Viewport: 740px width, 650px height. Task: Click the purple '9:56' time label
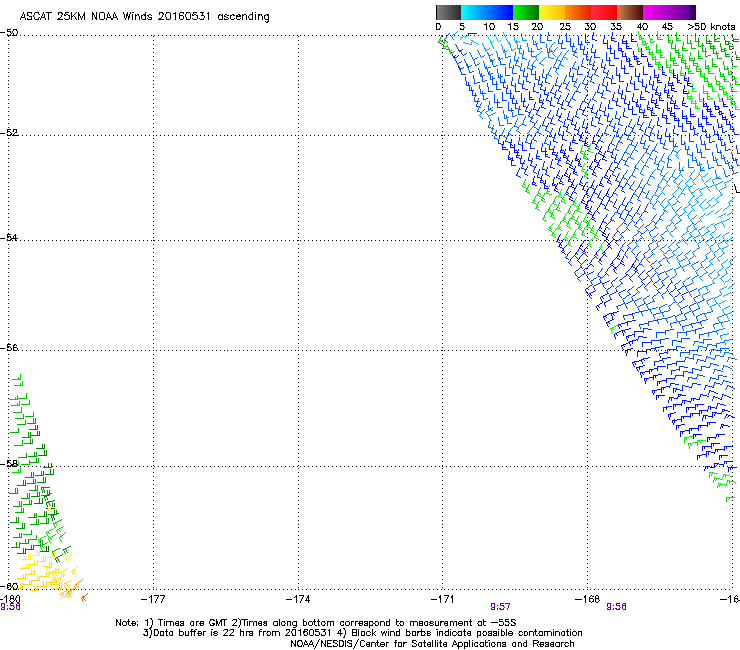tap(616, 607)
